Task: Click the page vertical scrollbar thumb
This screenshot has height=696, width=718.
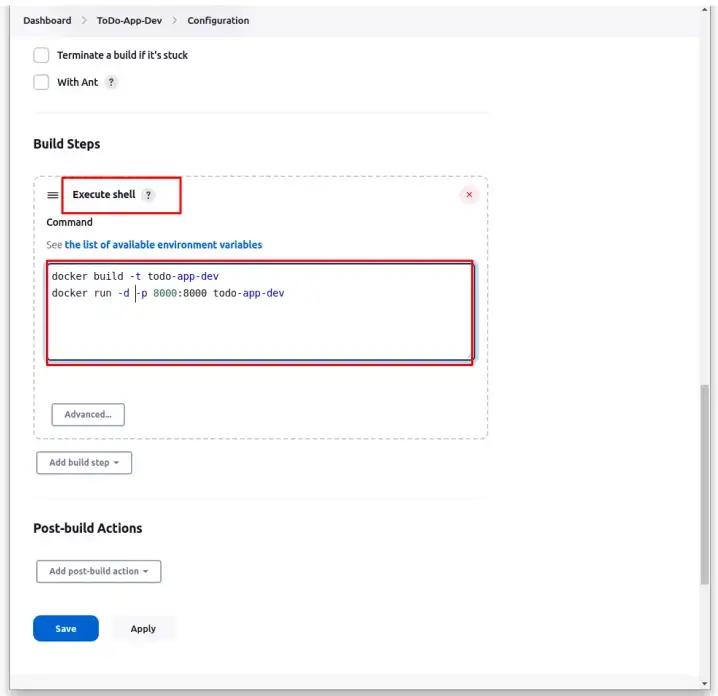Action: 704,484
